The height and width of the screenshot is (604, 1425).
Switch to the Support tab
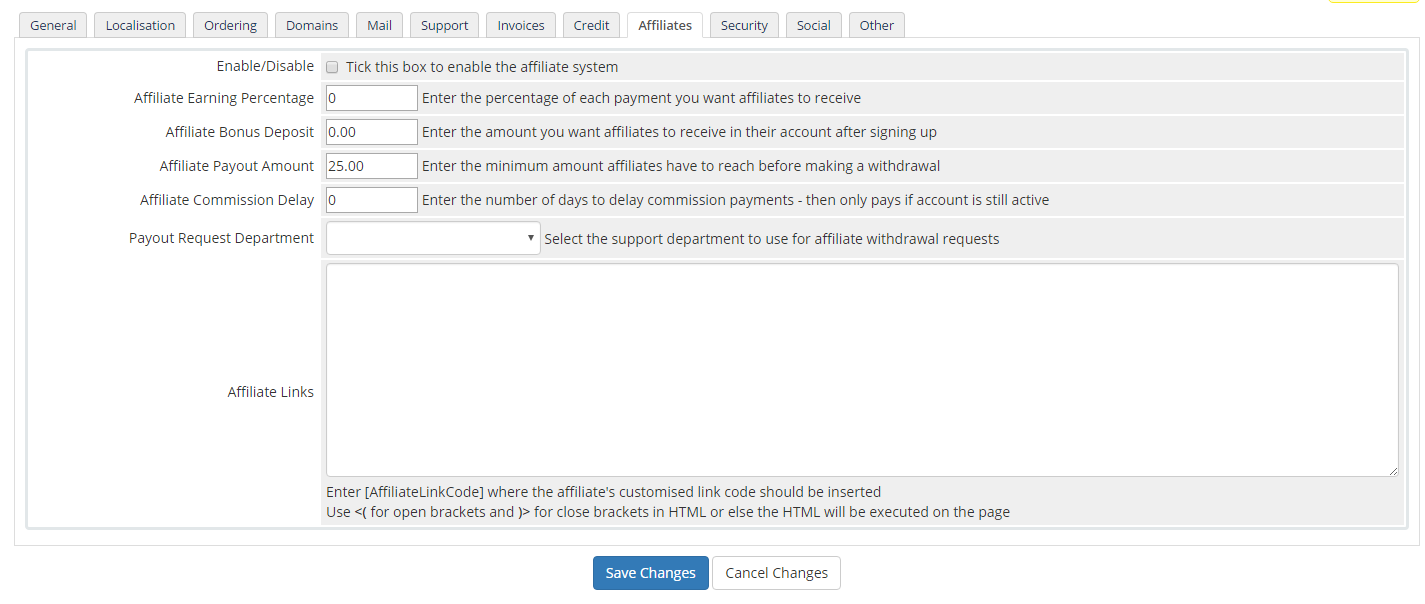[x=444, y=25]
